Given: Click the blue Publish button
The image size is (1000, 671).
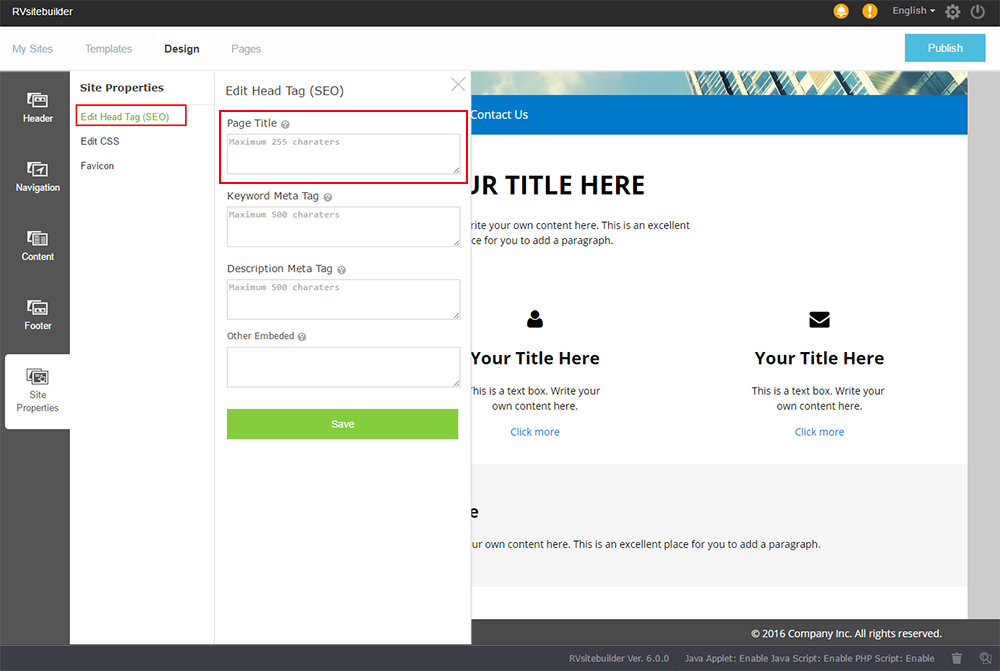Looking at the screenshot, I should [x=944, y=48].
